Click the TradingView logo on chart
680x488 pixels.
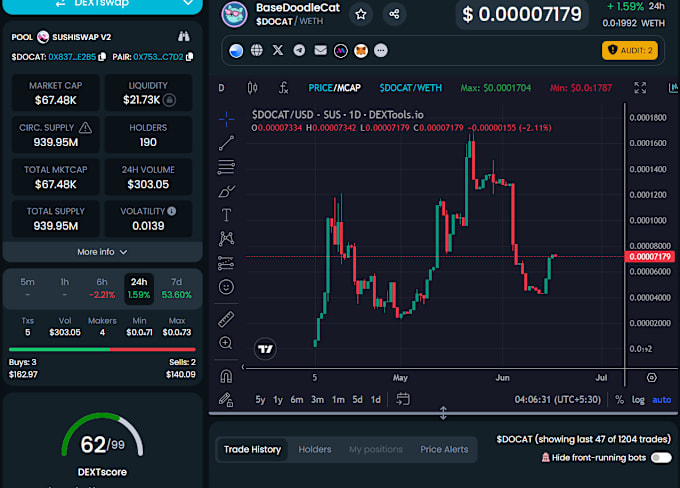pyautogui.click(x=265, y=349)
